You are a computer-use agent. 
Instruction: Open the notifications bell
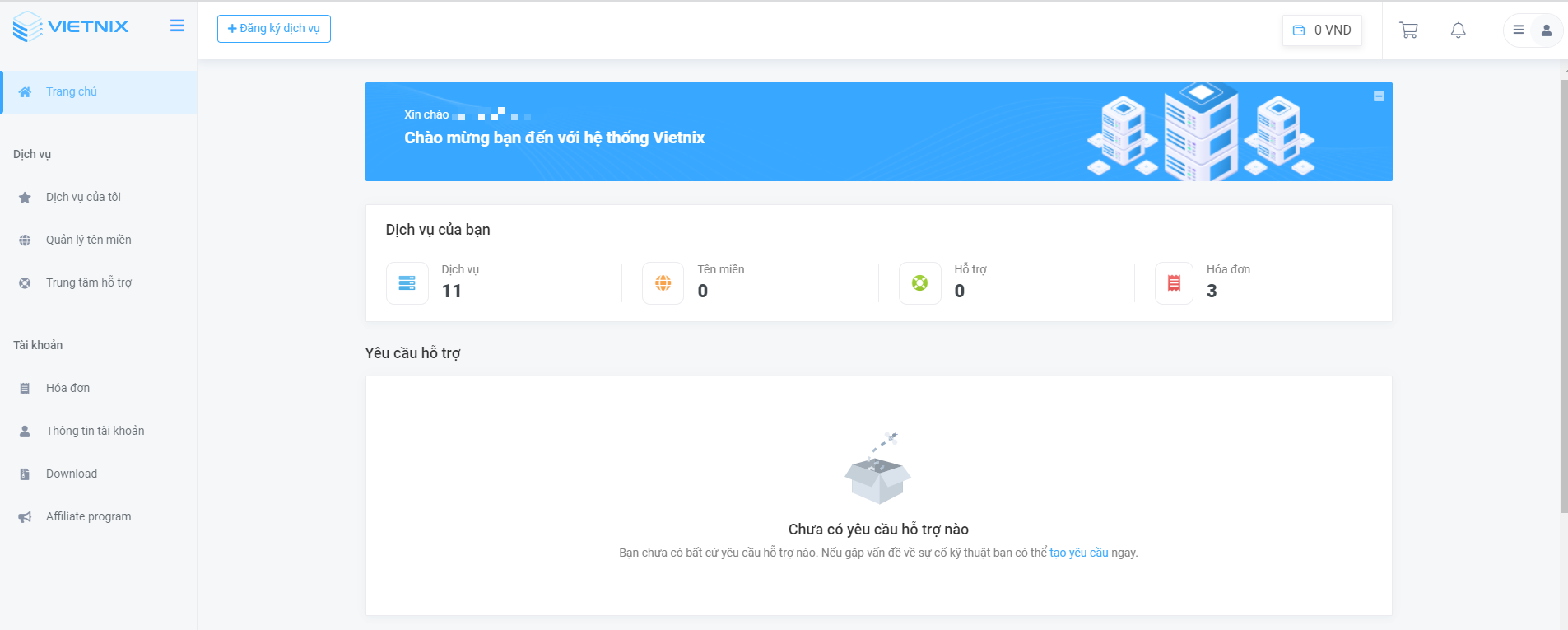click(x=1458, y=30)
